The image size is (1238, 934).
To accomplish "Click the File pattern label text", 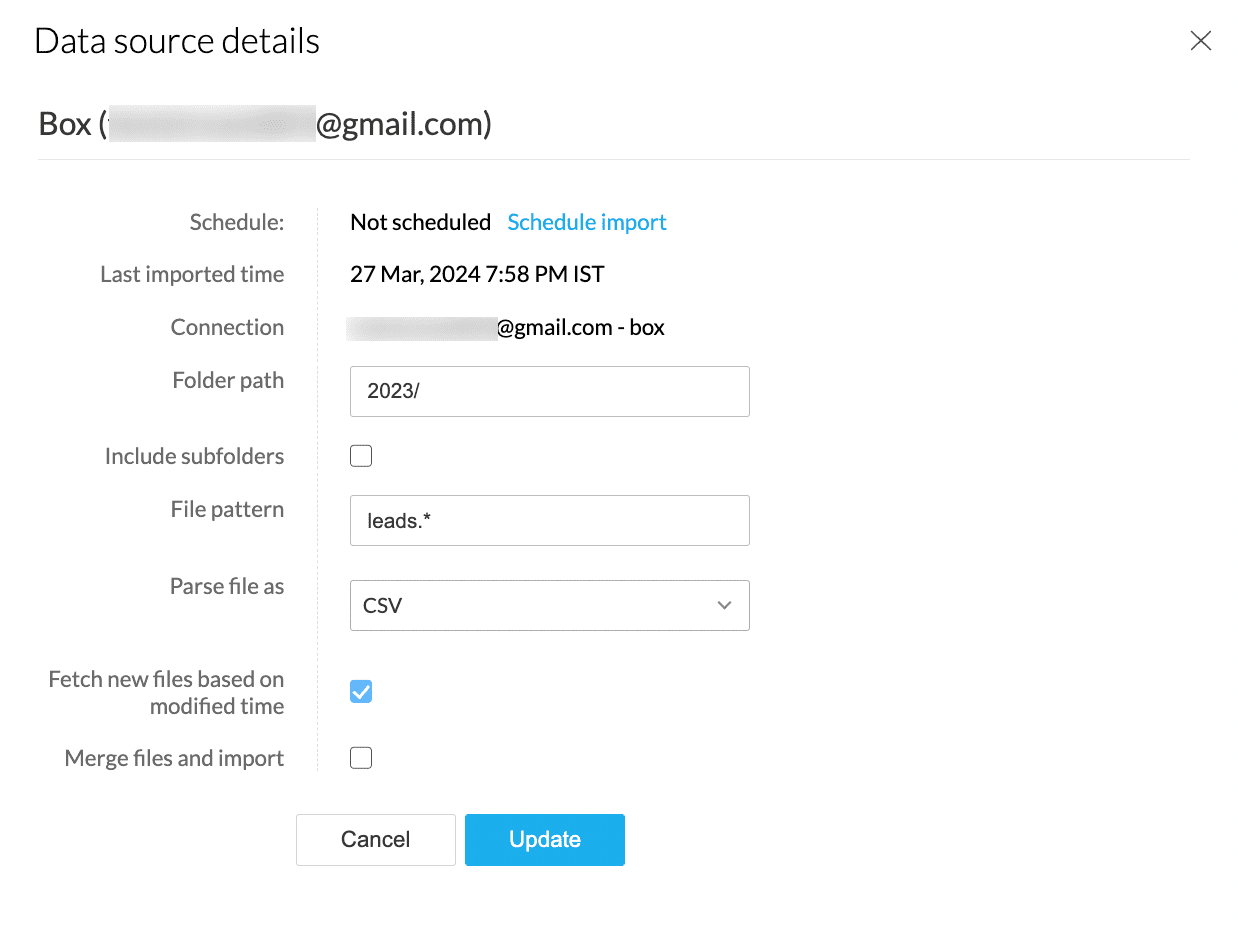I will [x=227, y=509].
